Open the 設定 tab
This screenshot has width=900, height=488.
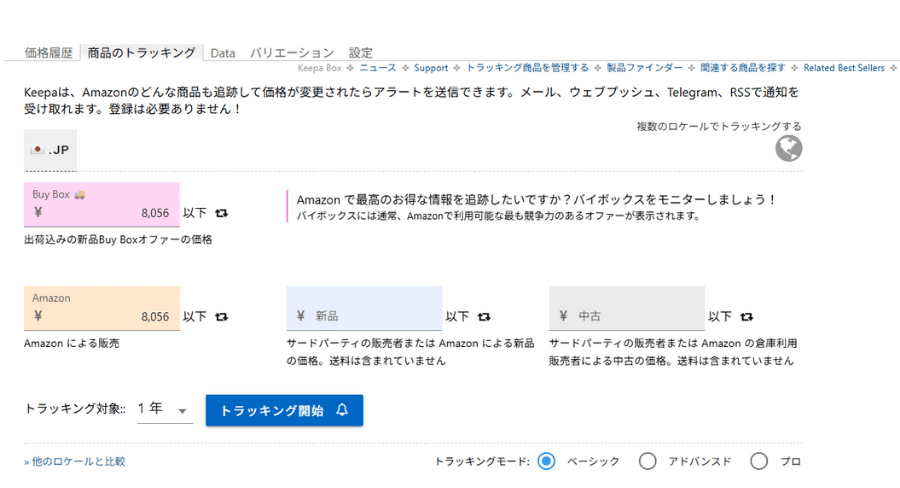[x=360, y=53]
